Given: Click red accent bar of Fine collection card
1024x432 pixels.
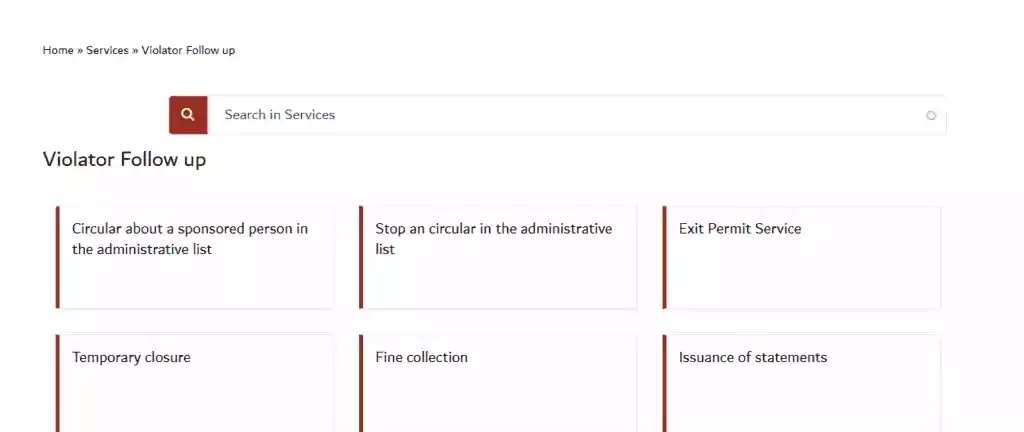Looking at the screenshot, I should click(x=360, y=383).
